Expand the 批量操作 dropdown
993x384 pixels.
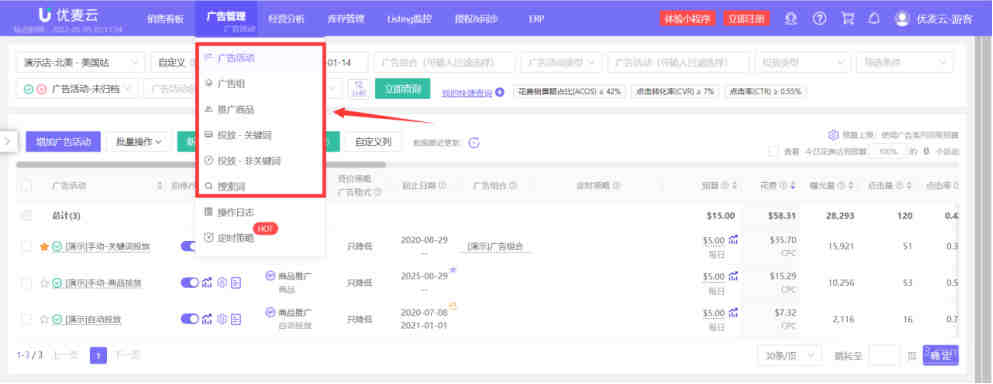coord(139,142)
